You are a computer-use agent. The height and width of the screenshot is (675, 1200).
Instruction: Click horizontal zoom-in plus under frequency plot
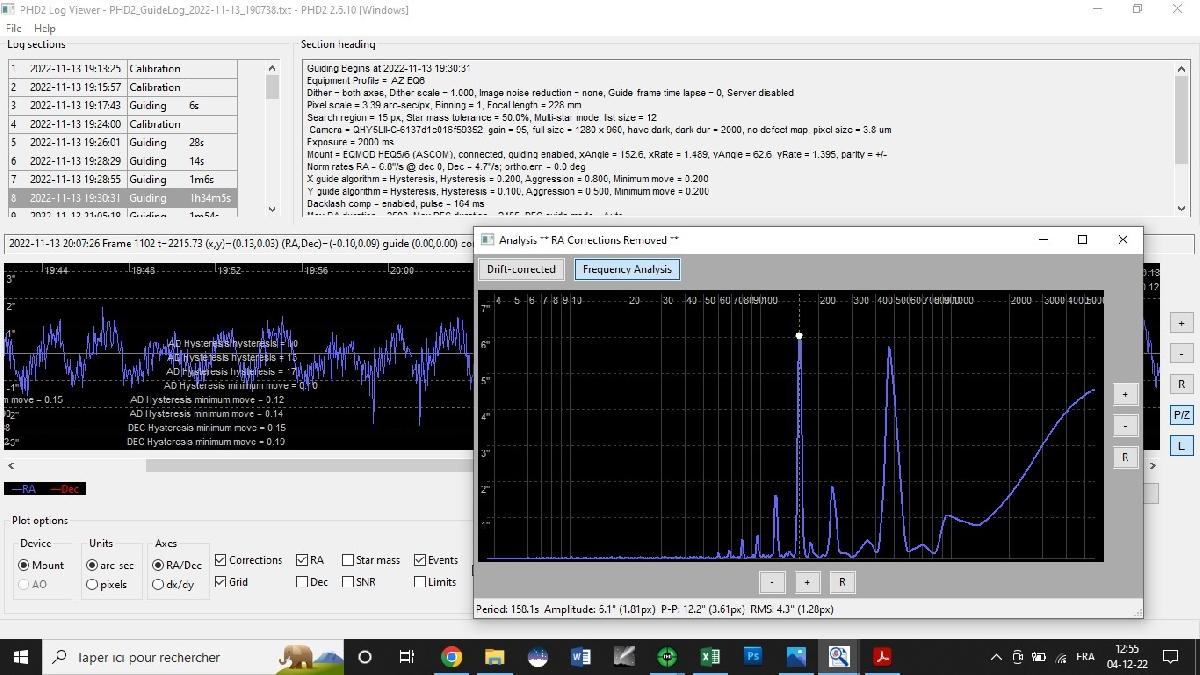click(x=807, y=582)
